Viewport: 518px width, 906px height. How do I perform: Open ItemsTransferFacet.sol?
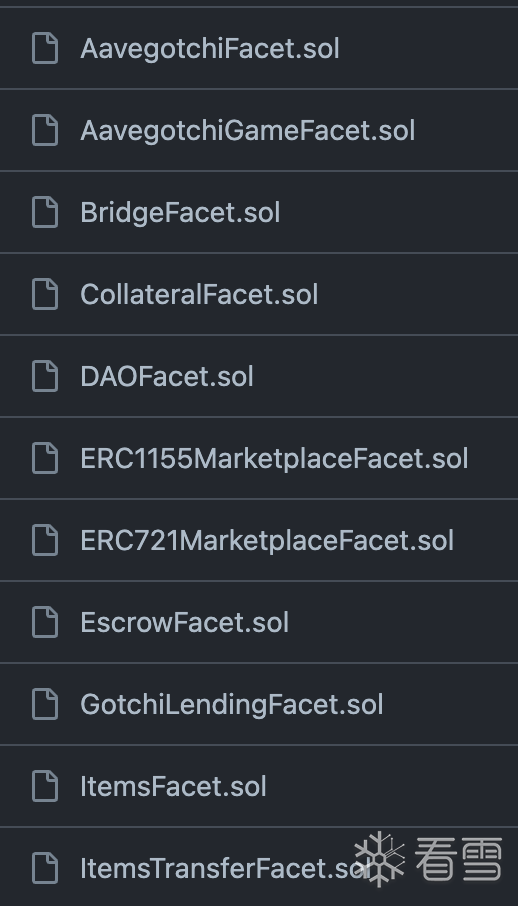224,869
